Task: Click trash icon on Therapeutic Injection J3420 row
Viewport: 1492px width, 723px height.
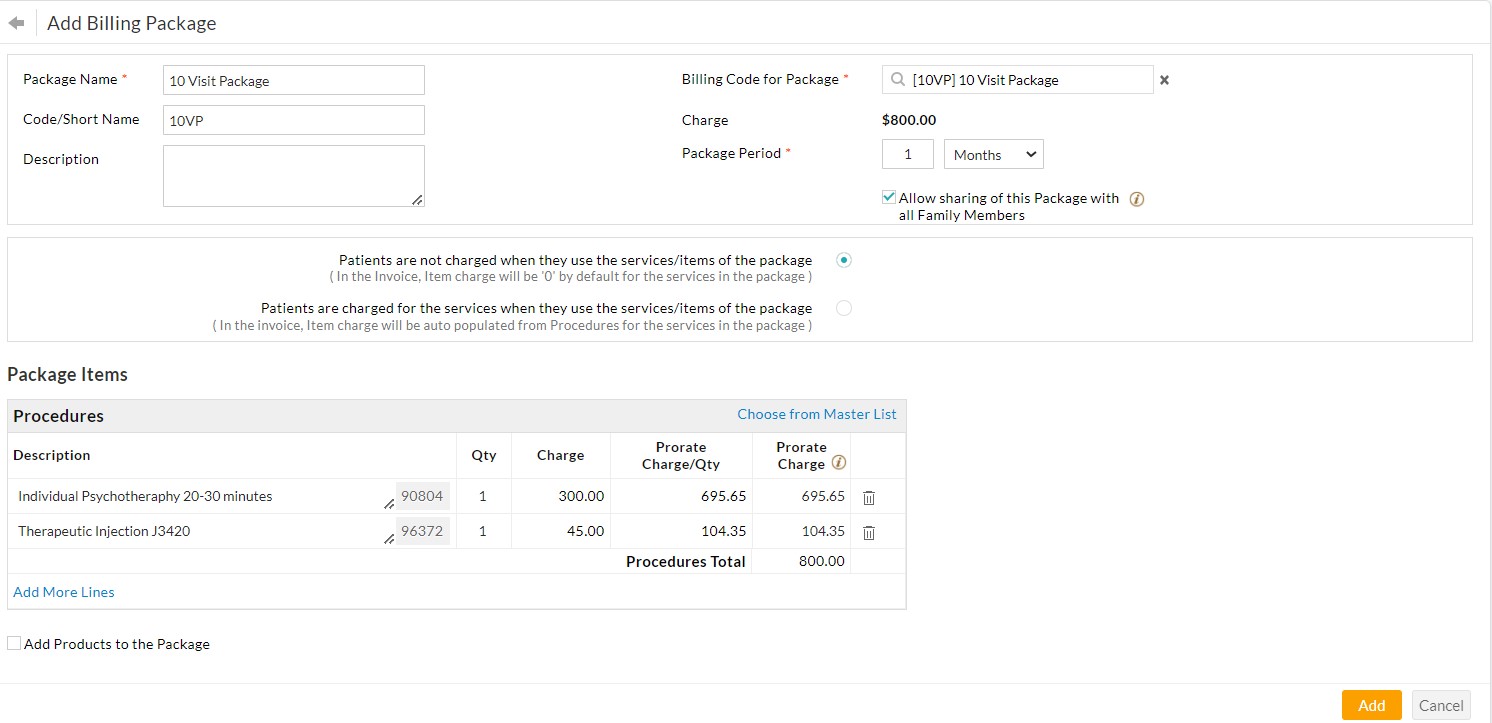Action: pyautogui.click(x=868, y=532)
